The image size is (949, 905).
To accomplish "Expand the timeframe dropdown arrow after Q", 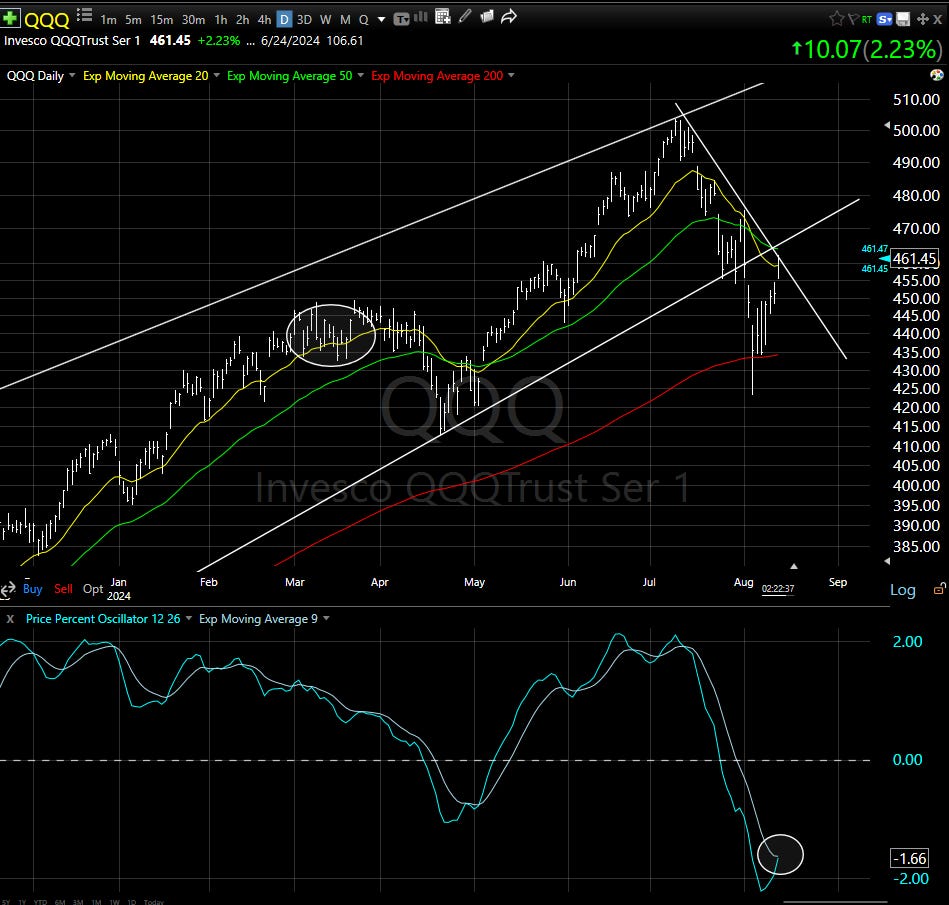I will coord(381,20).
